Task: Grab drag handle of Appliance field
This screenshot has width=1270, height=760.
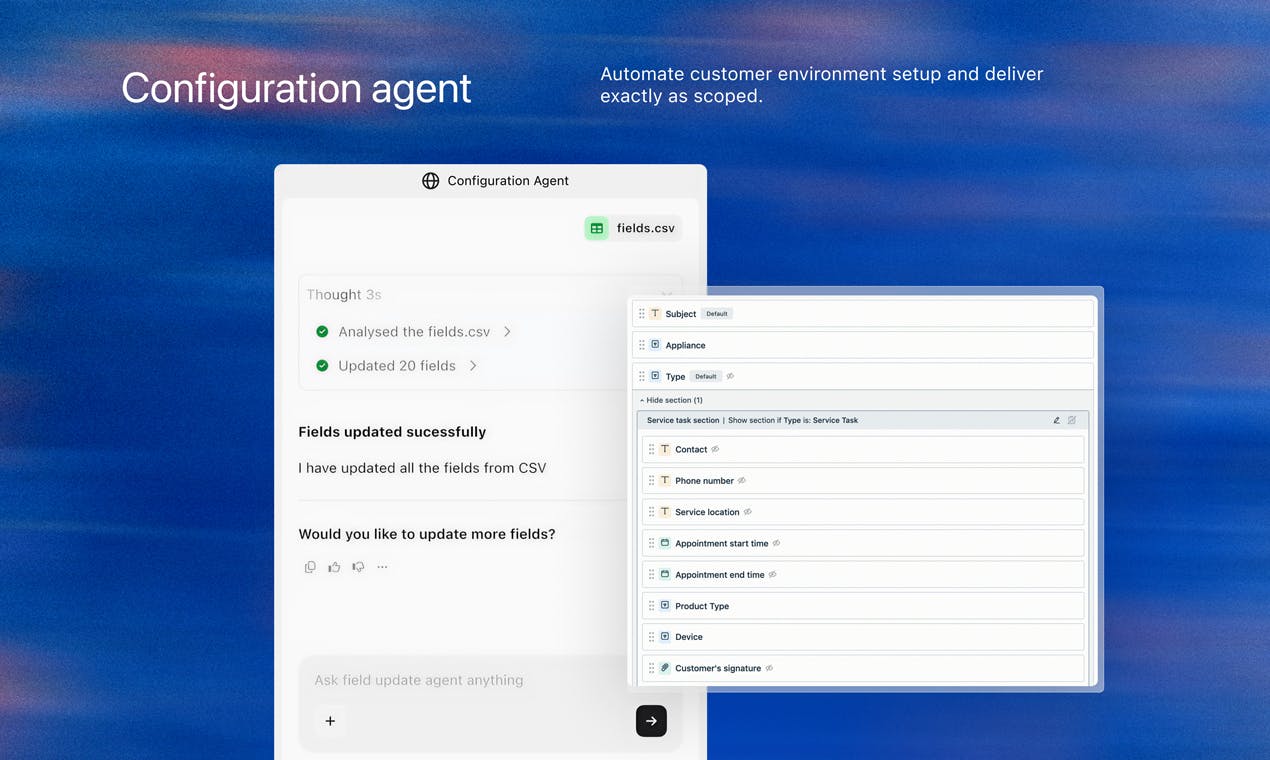Action: [642, 345]
